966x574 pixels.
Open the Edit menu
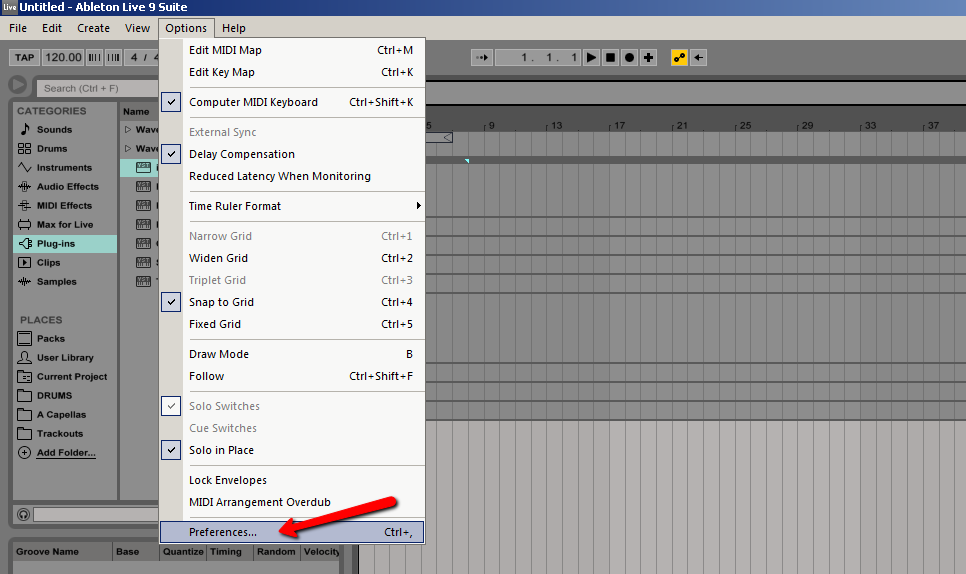(52, 28)
